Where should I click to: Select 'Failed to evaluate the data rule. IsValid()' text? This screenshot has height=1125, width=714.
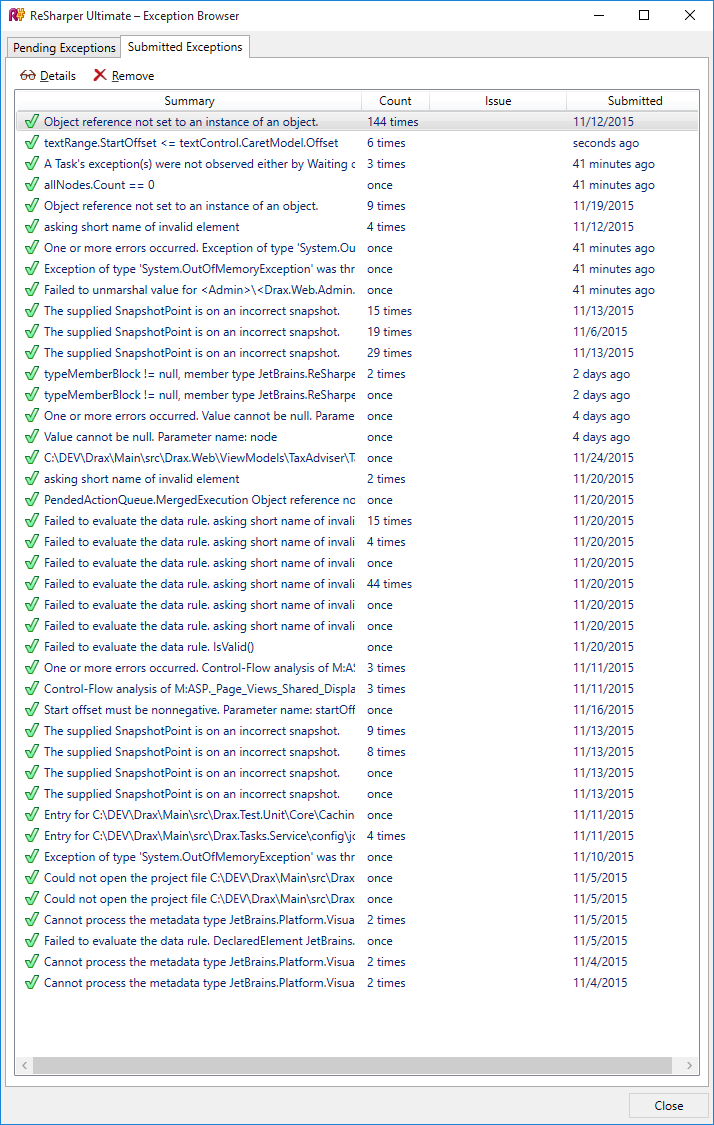pyautogui.click(x=149, y=646)
